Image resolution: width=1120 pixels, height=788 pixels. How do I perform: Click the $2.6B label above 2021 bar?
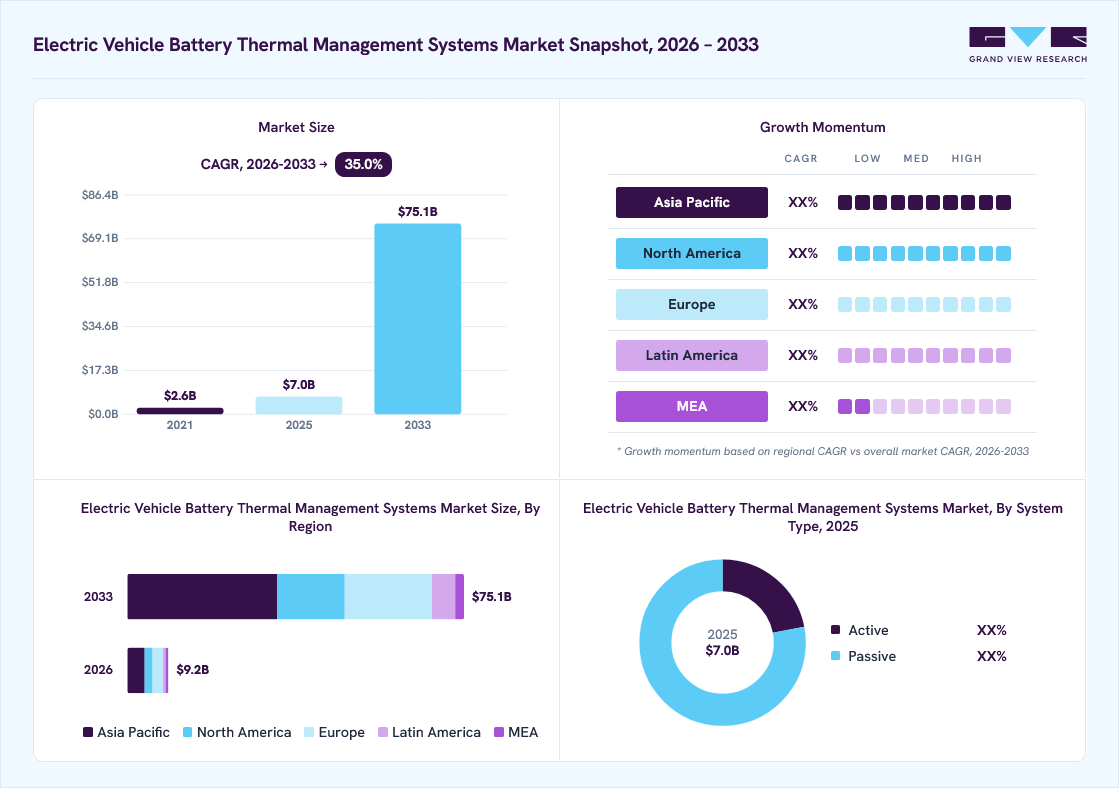pyautogui.click(x=180, y=396)
